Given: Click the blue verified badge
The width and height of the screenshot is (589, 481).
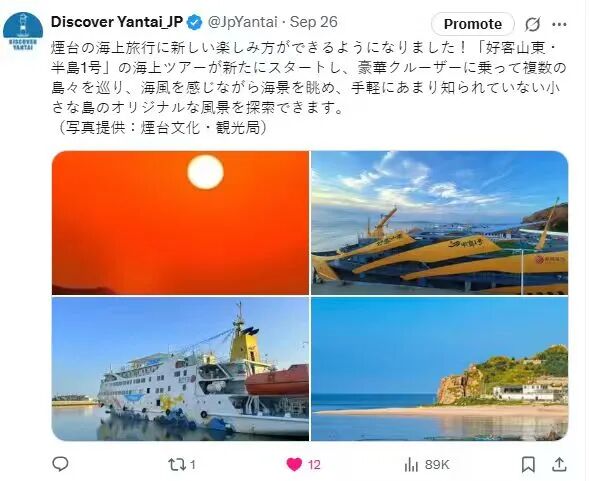Looking at the screenshot, I should tap(194, 23).
